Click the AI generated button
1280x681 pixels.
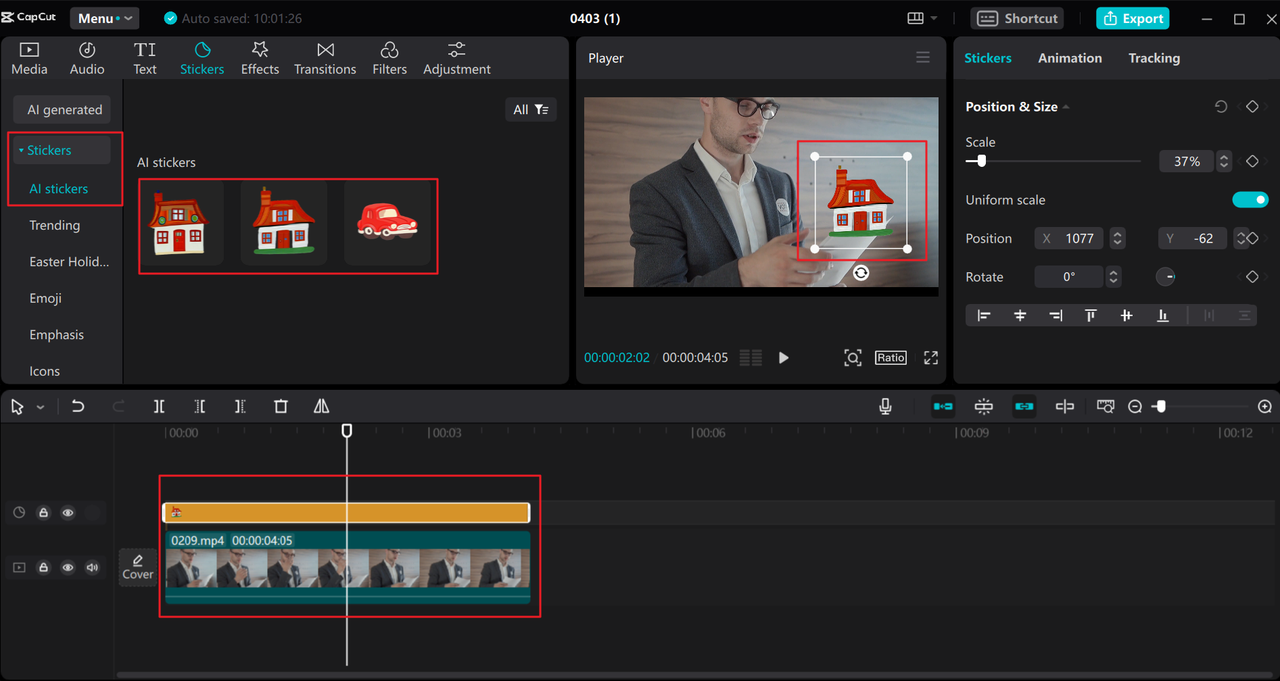click(x=64, y=110)
